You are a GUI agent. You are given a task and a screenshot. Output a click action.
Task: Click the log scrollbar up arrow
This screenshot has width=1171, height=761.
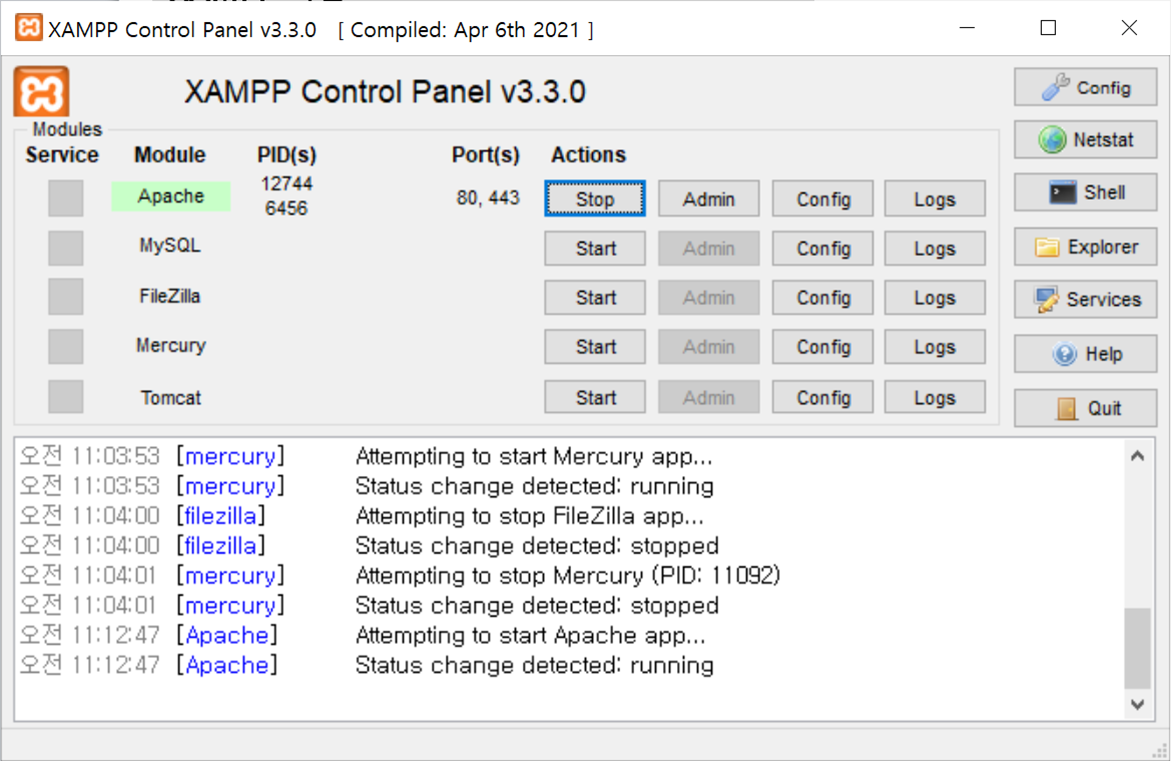1137,456
